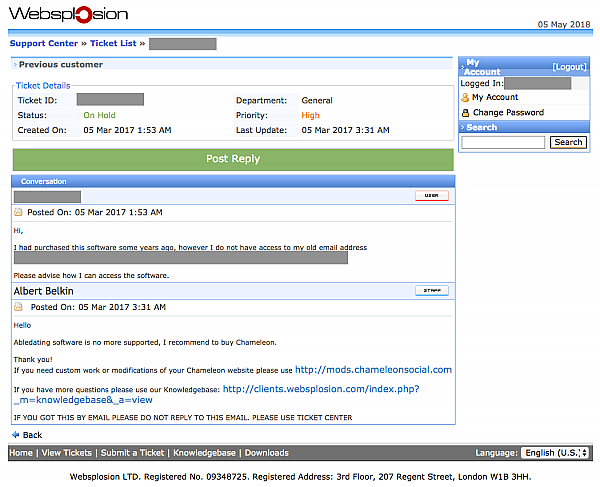Click the user message posted-on note icon
600x487 pixels.
coord(18,213)
